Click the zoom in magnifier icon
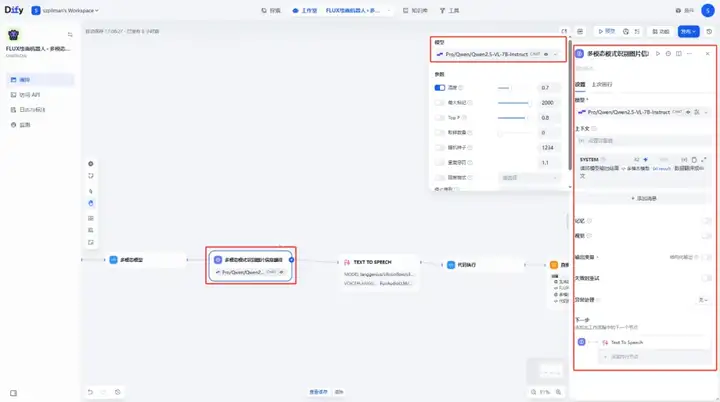This screenshot has width=720, height=402. (x=558, y=392)
